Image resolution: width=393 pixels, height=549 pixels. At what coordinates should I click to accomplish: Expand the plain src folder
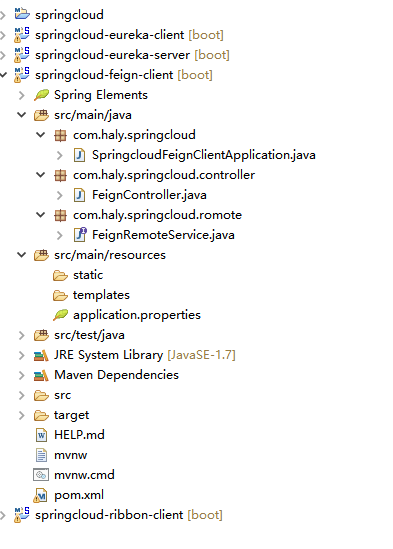(x=22, y=395)
